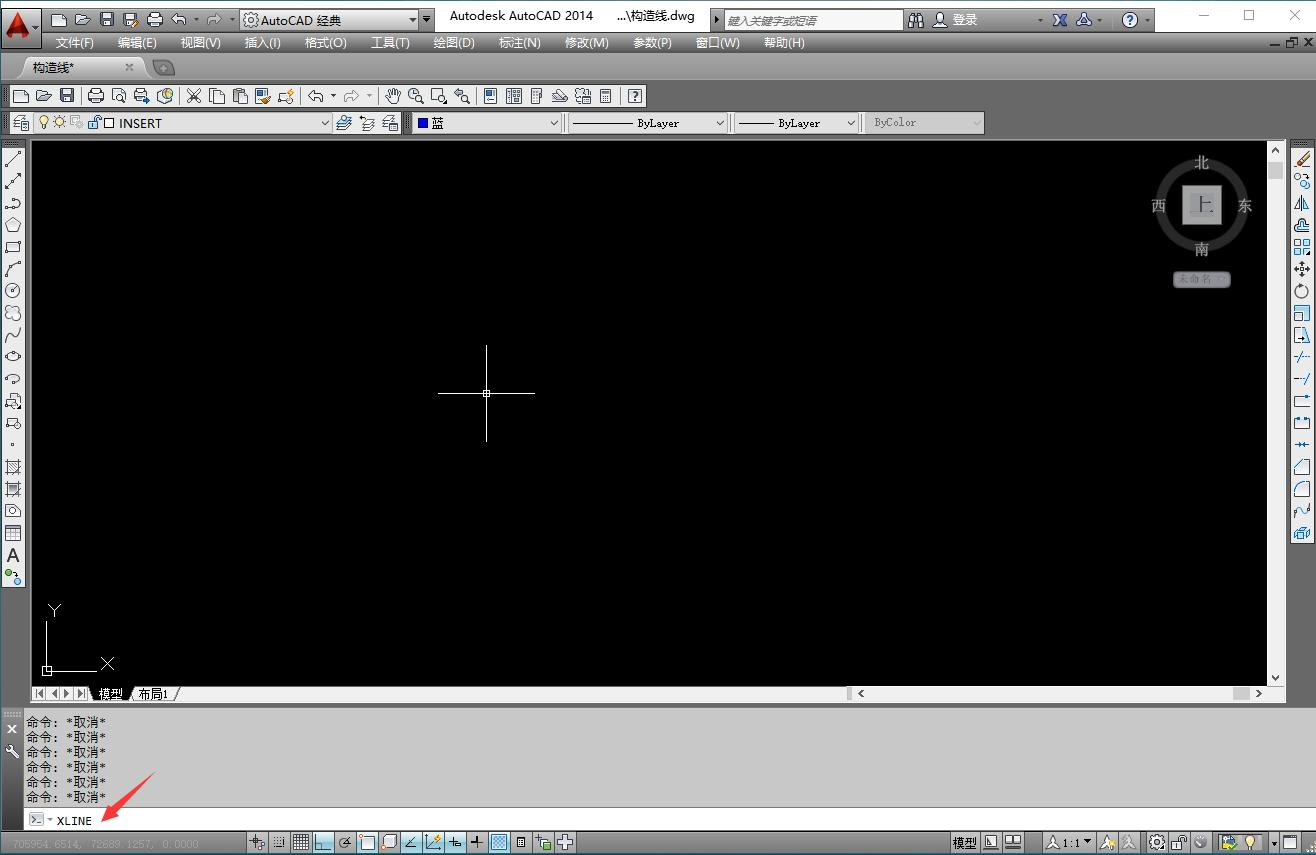Toggle Object Snap in status bar

point(368,842)
